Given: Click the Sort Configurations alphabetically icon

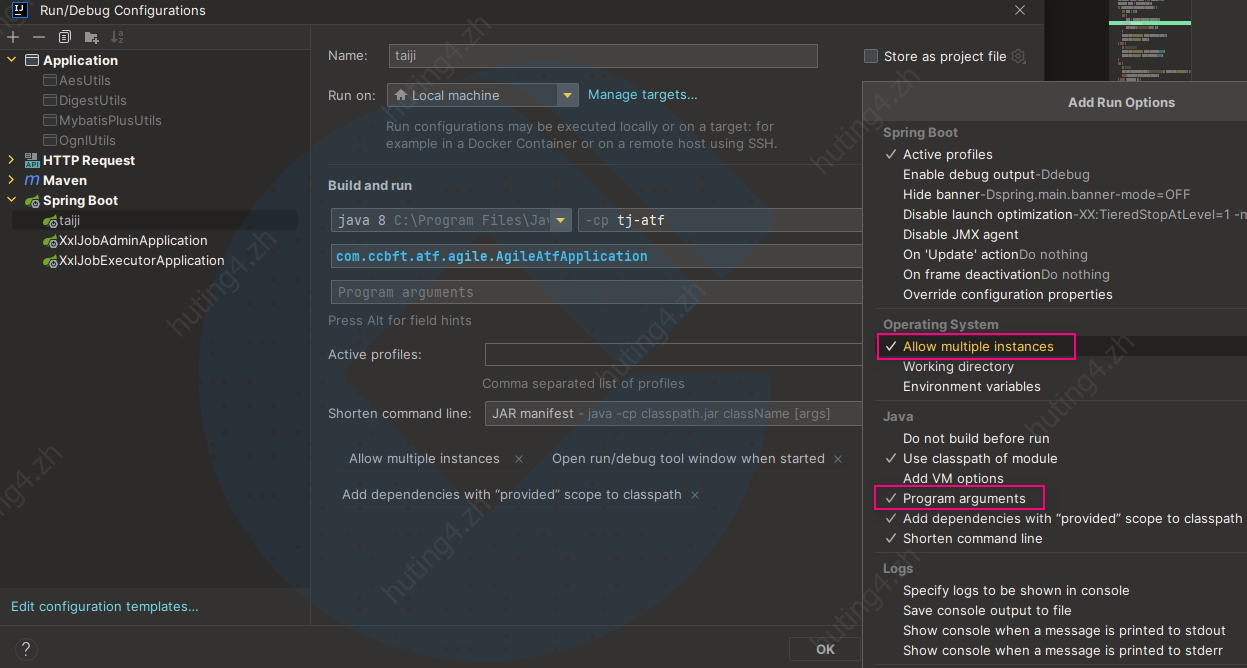Looking at the screenshot, I should coord(117,37).
